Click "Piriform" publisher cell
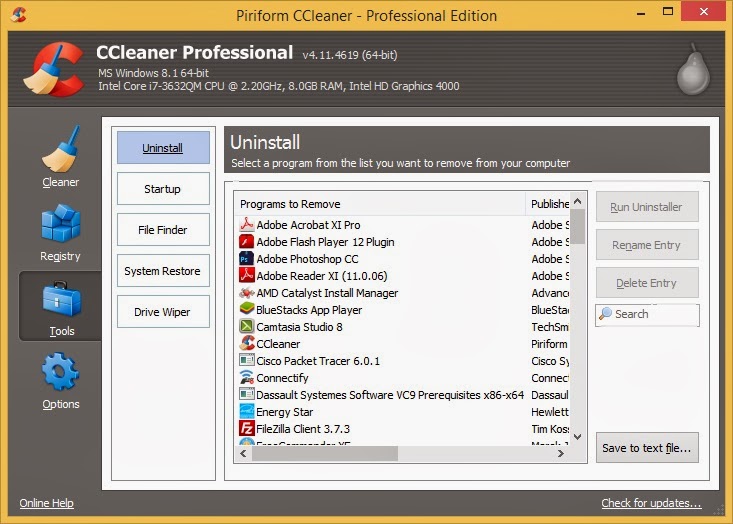Screen dimensions: 733x524 [x=549, y=344]
